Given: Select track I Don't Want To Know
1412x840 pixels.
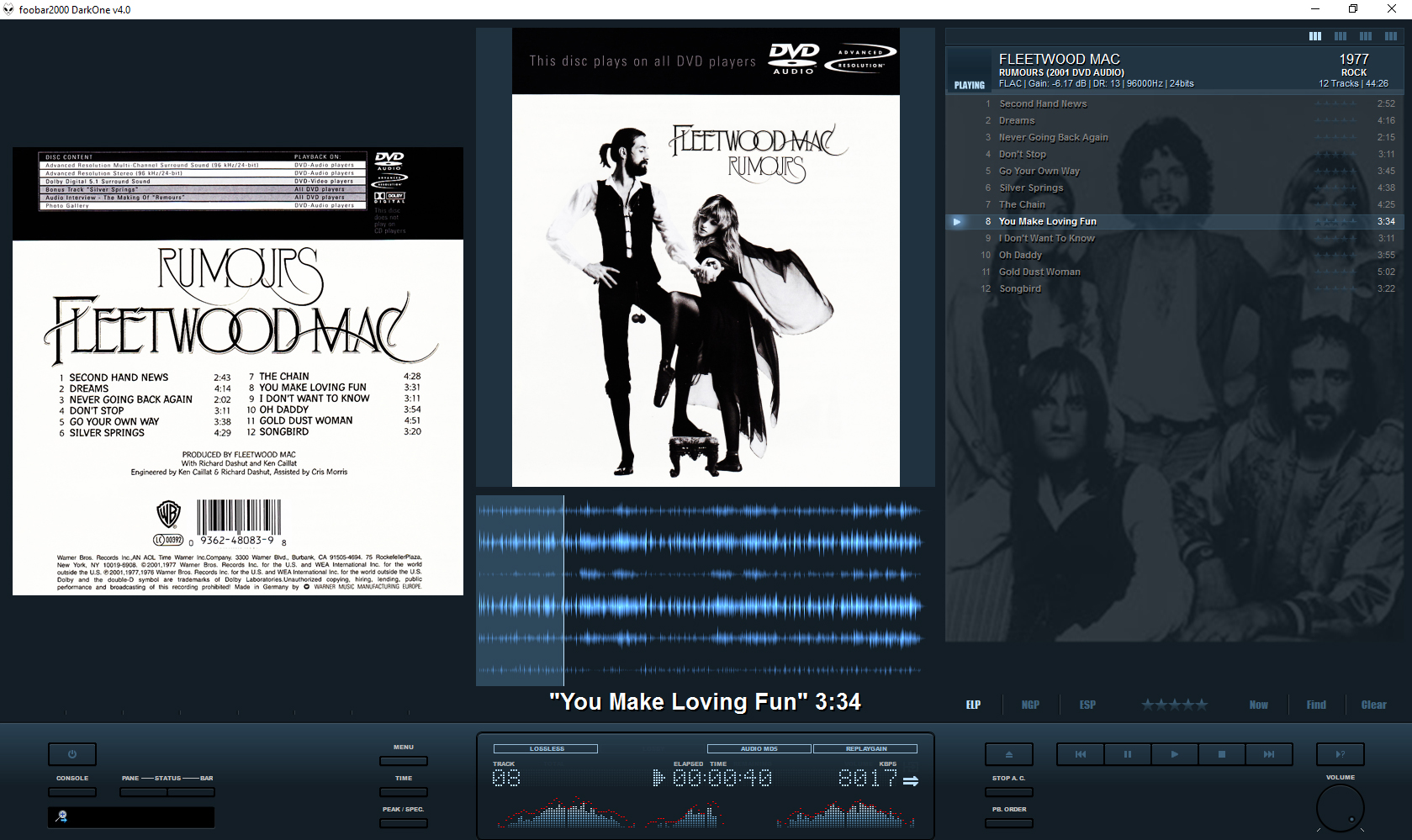Looking at the screenshot, I should [x=1175, y=238].
